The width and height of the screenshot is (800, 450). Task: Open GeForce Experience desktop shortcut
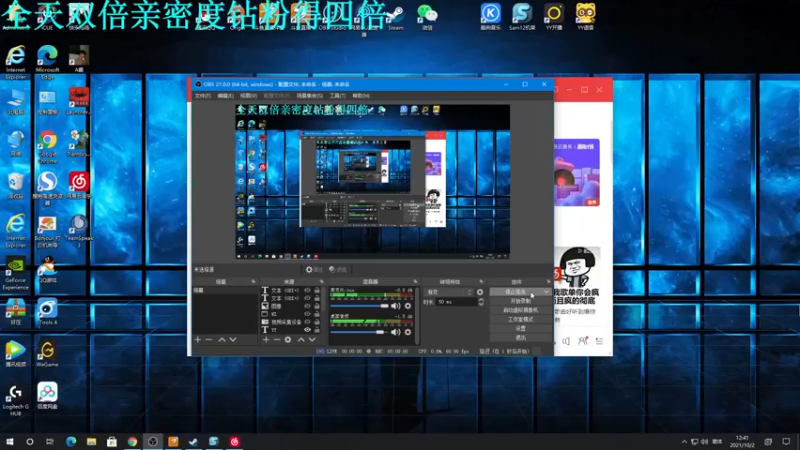16,273
